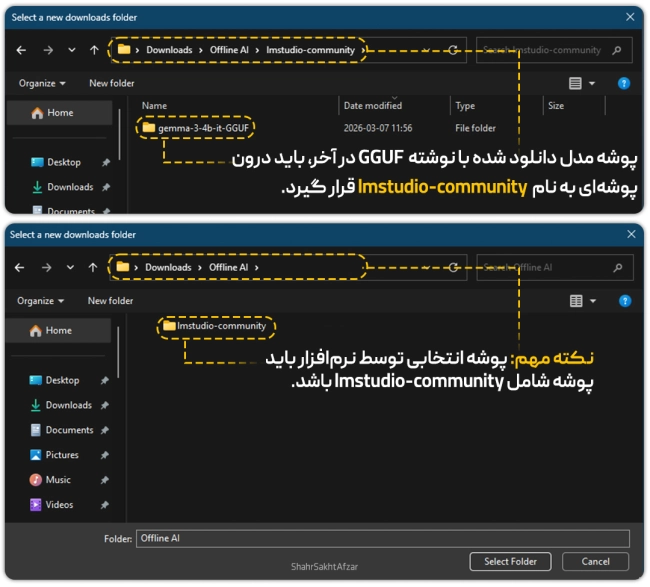Click lmstudio-community breadcrumb in upper dialog
The width and height of the screenshot is (650, 587).
point(310,50)
